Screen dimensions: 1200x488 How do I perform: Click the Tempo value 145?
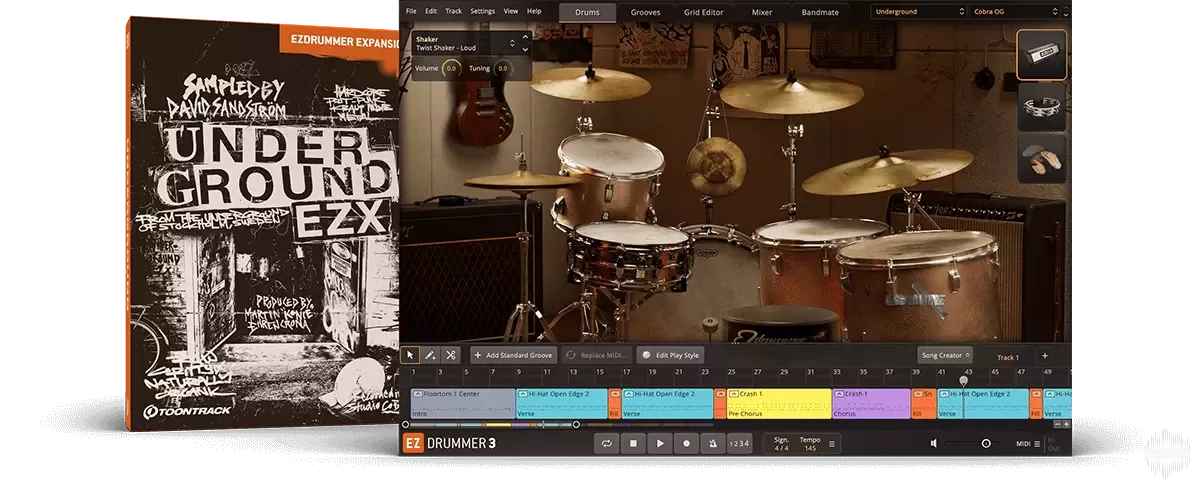click(809, 448)
